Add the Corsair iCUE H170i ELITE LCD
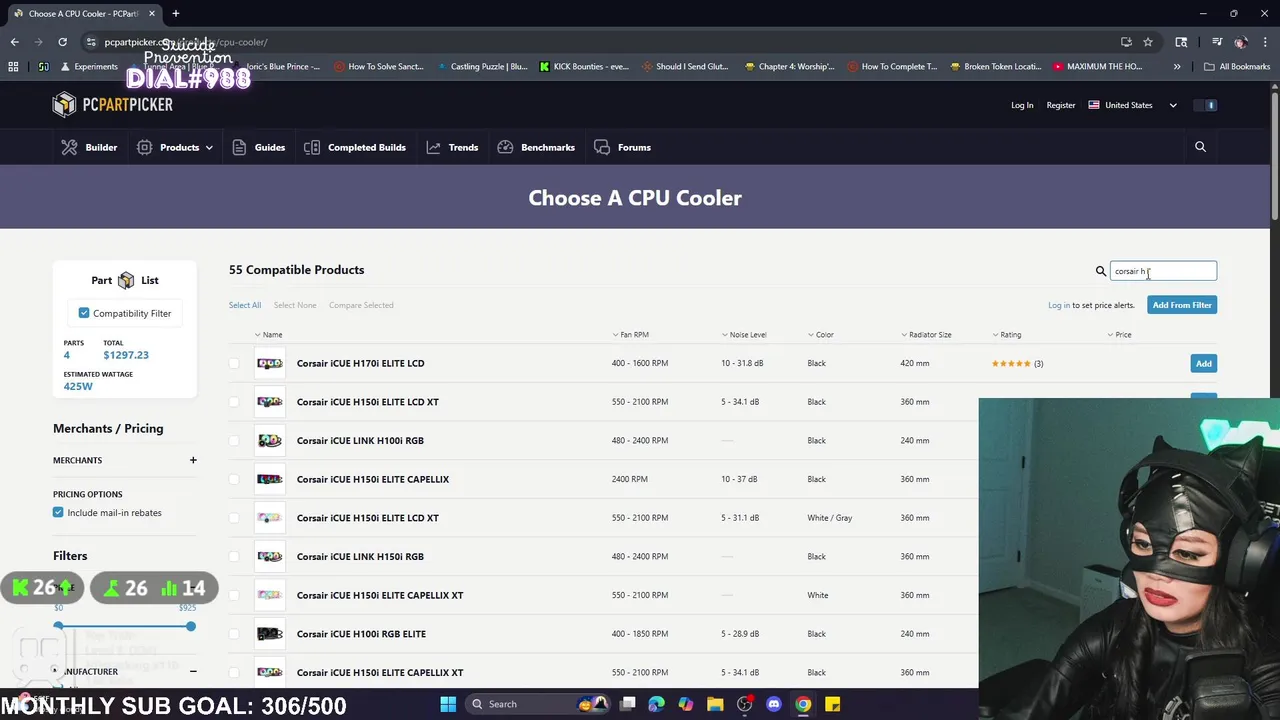 point(1204,363)
